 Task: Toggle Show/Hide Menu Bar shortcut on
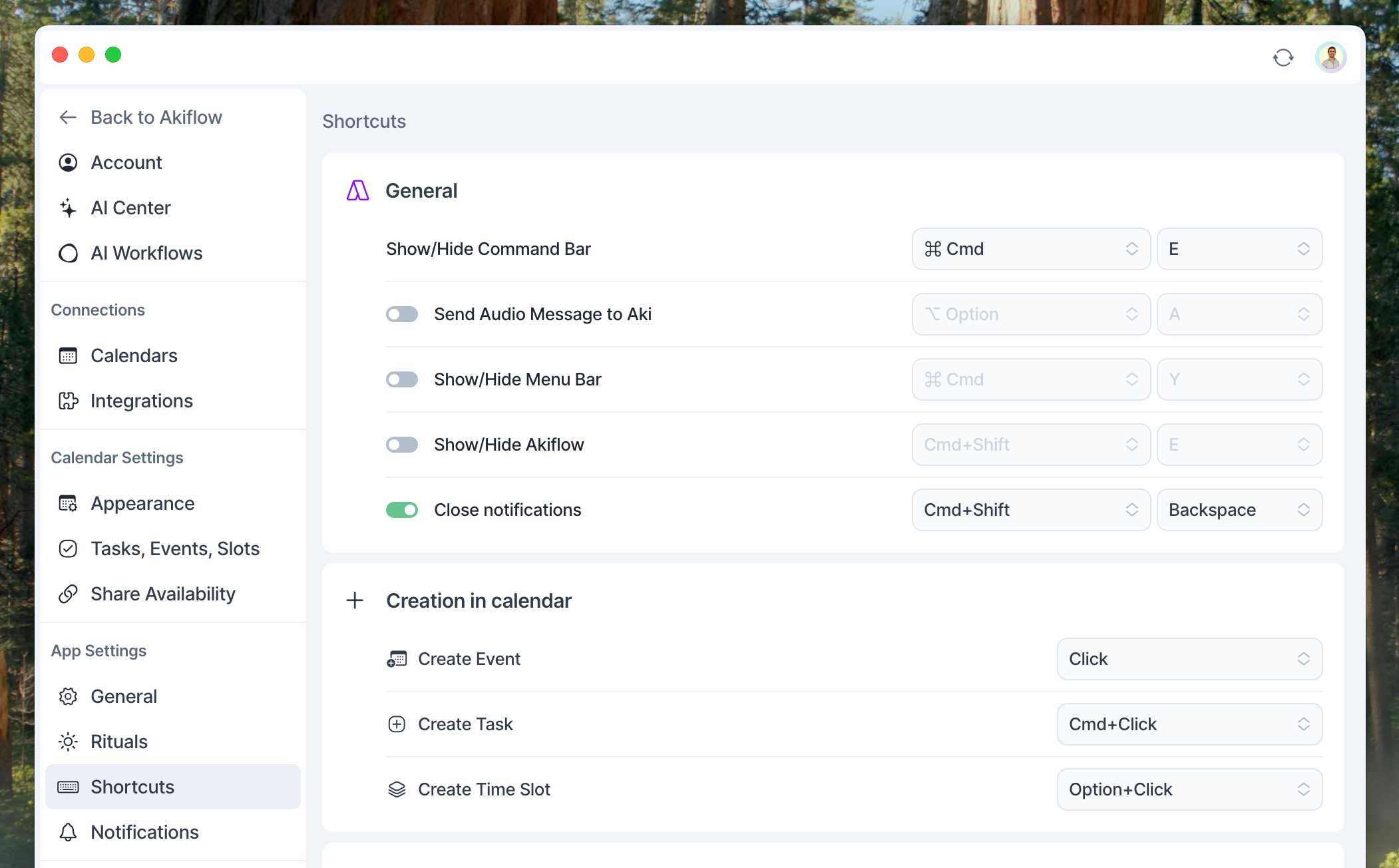(x=402, y=379)
